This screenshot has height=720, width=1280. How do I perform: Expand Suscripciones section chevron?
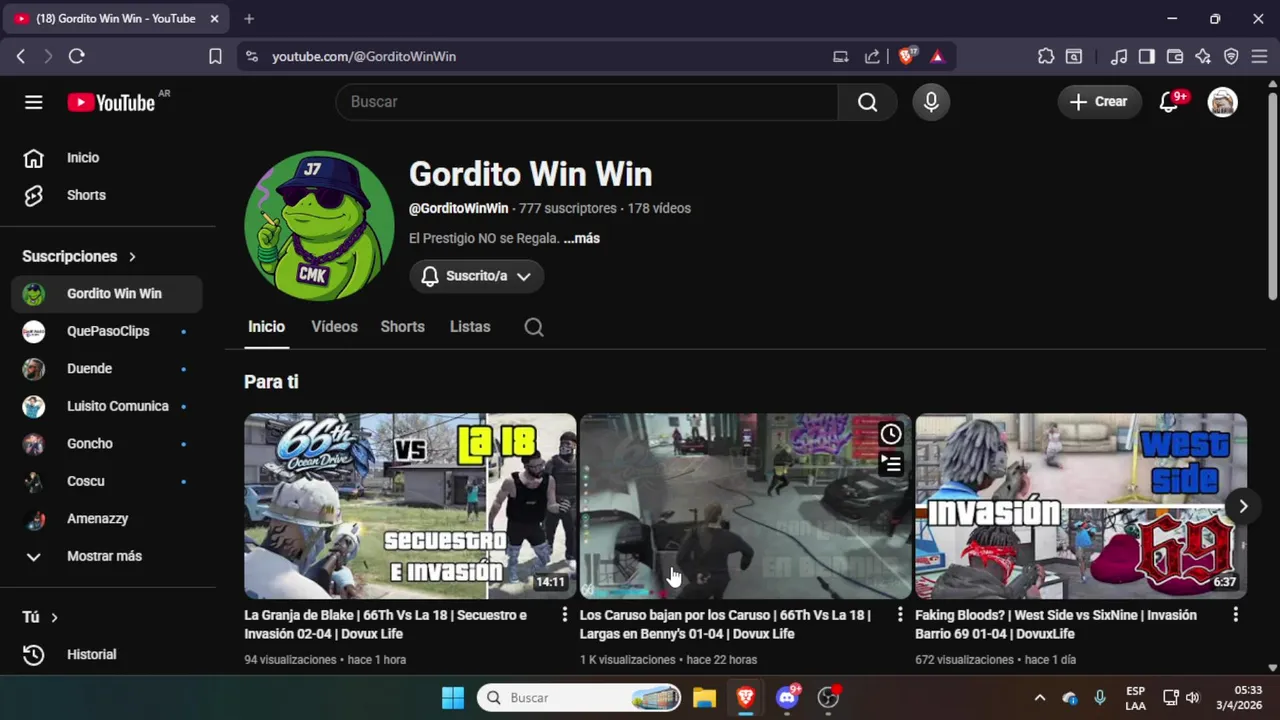[132, 257]
